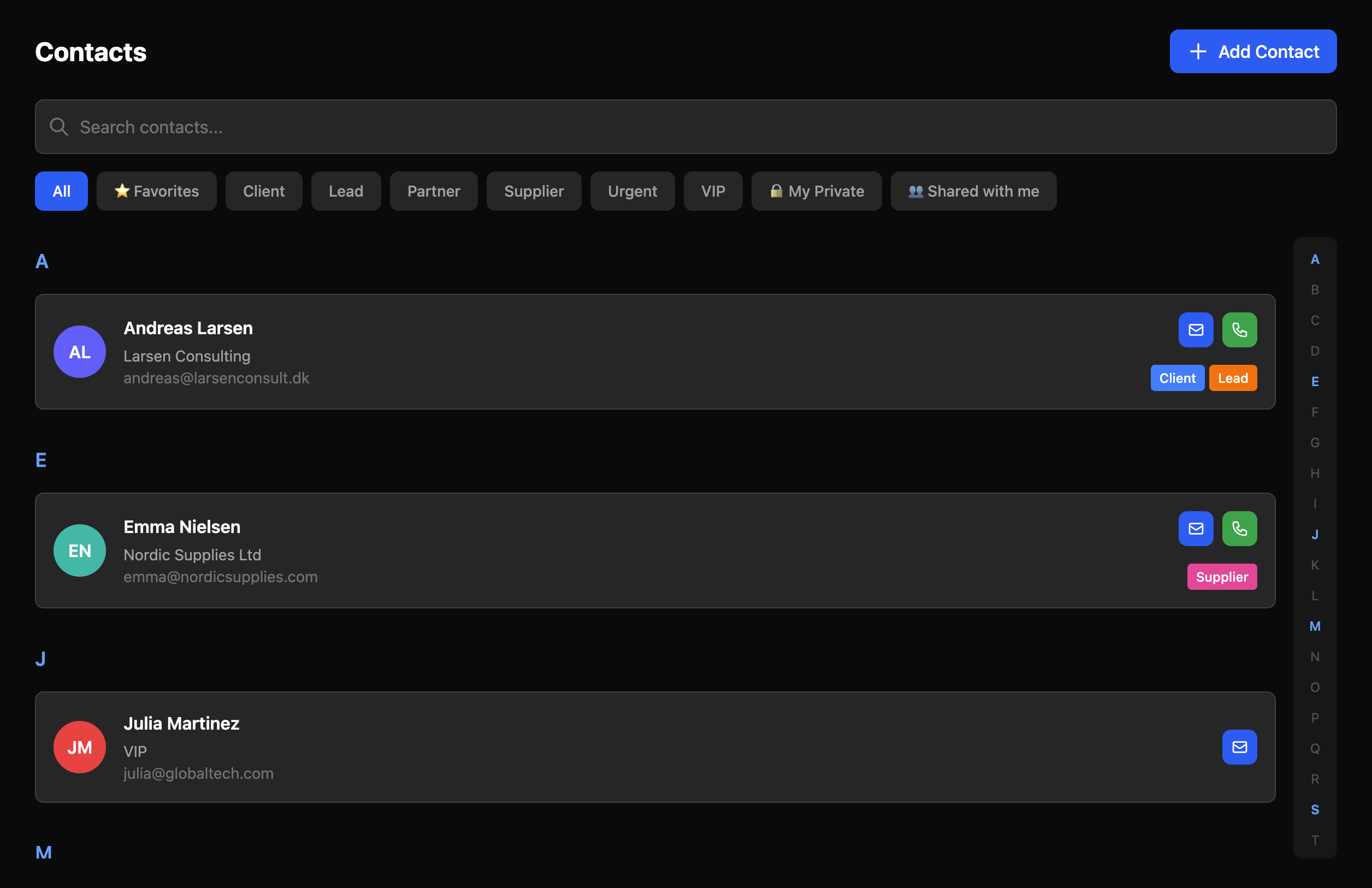Click the email icon on Julia Martinez's card
This screenshot has height=888, width=1372.
[1239, 748]
